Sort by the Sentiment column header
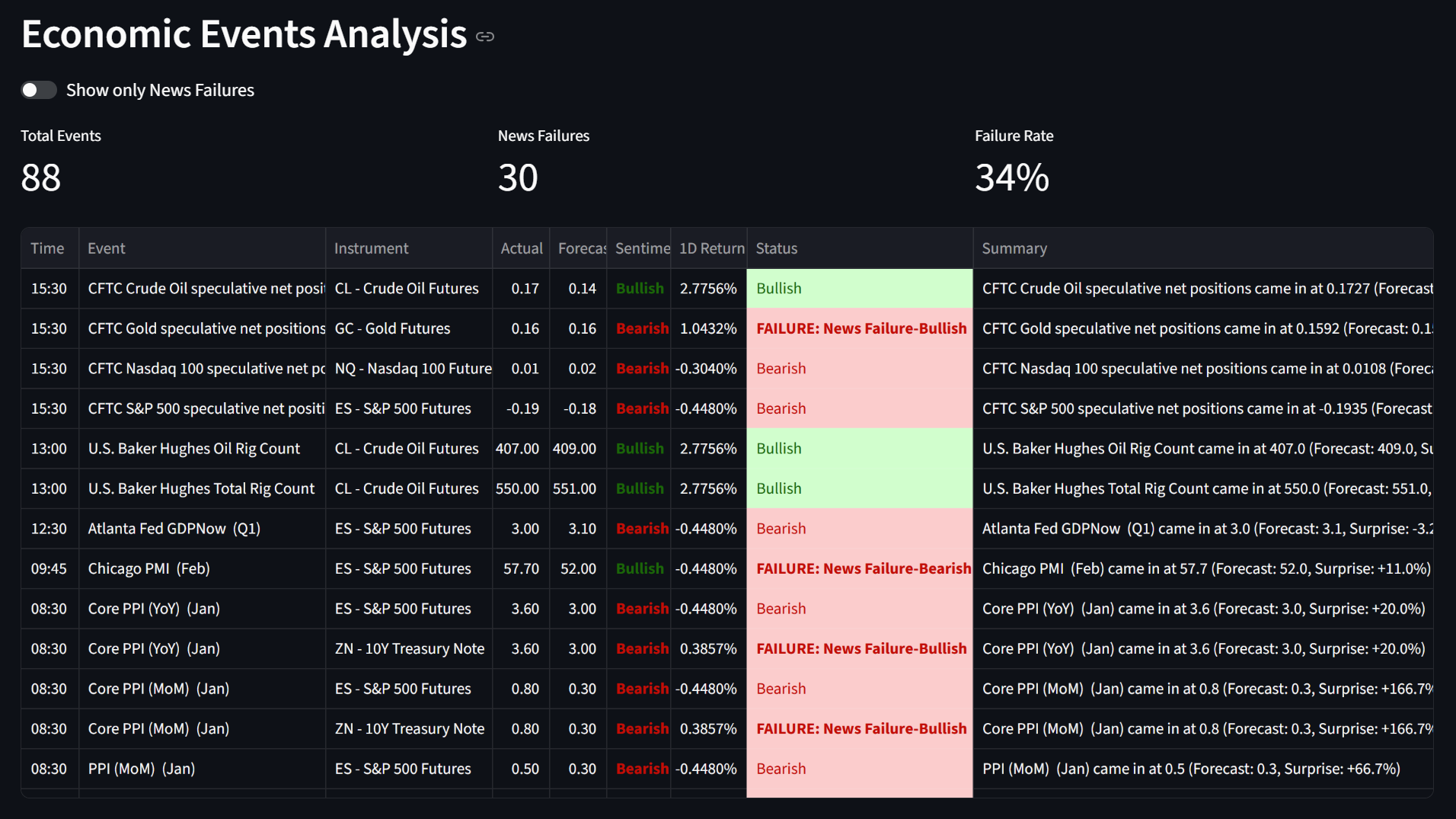 pos(640,248)
